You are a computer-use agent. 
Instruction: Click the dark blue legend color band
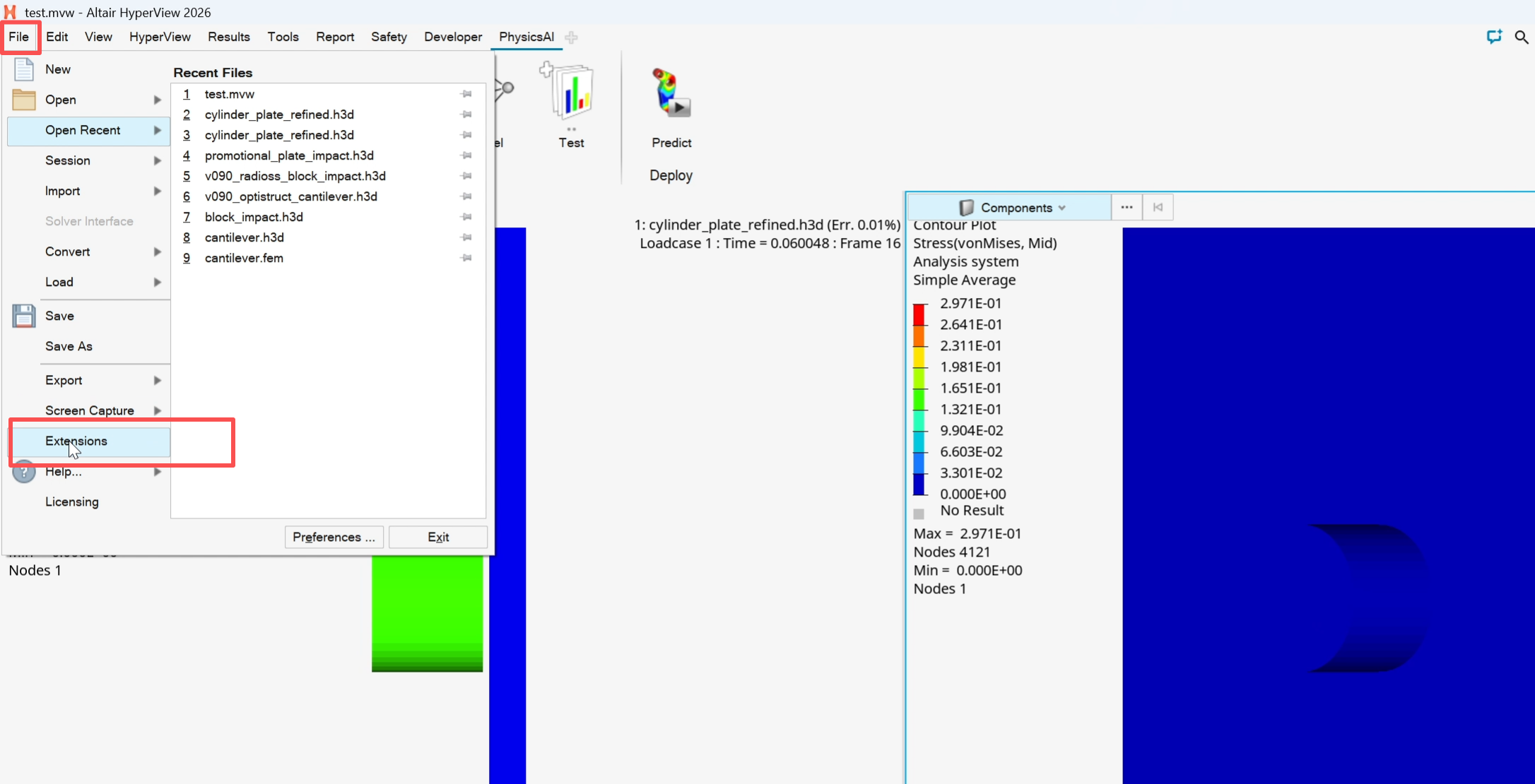point(919,484)
